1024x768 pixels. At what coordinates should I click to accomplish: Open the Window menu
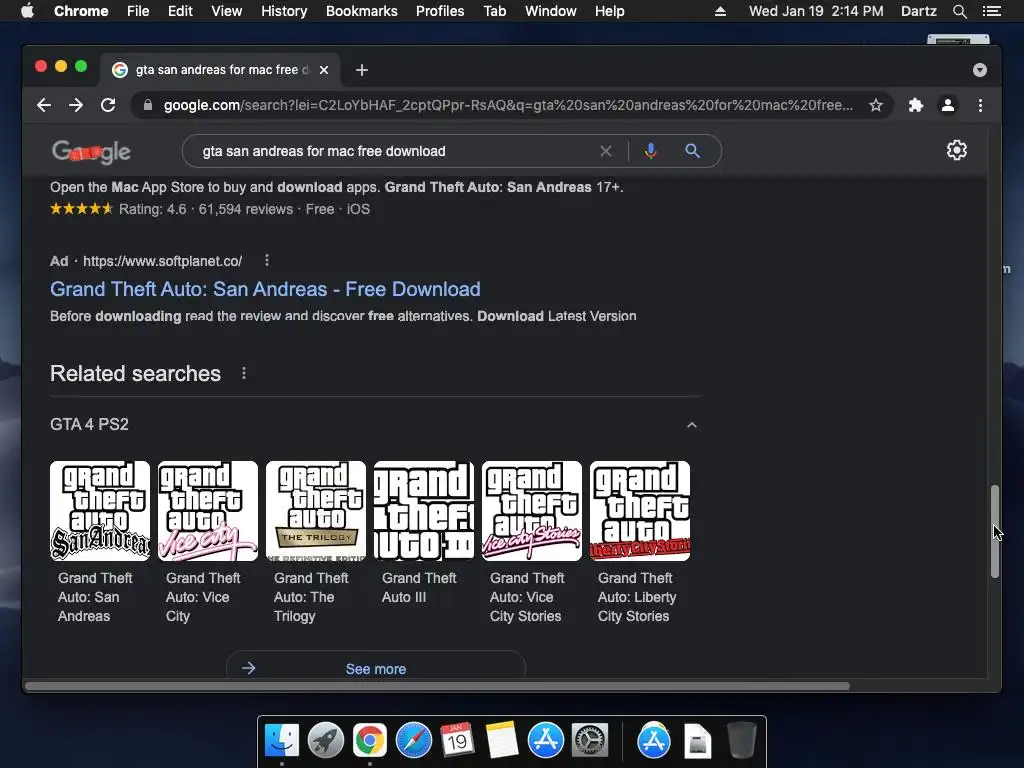(551, 11)
